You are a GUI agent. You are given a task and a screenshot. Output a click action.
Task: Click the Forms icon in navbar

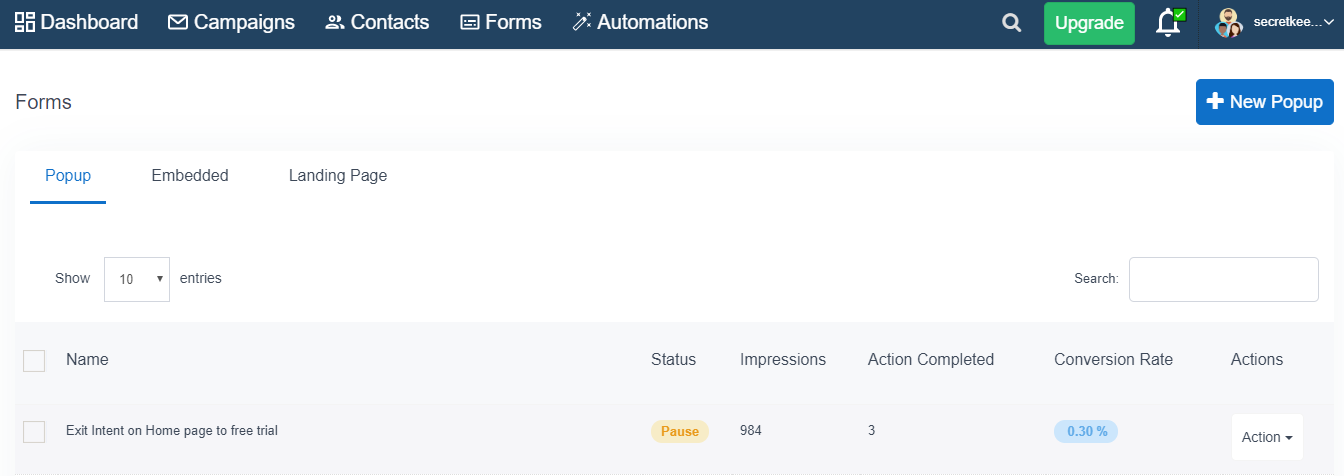pyautogui.click(x=470, y=22)
